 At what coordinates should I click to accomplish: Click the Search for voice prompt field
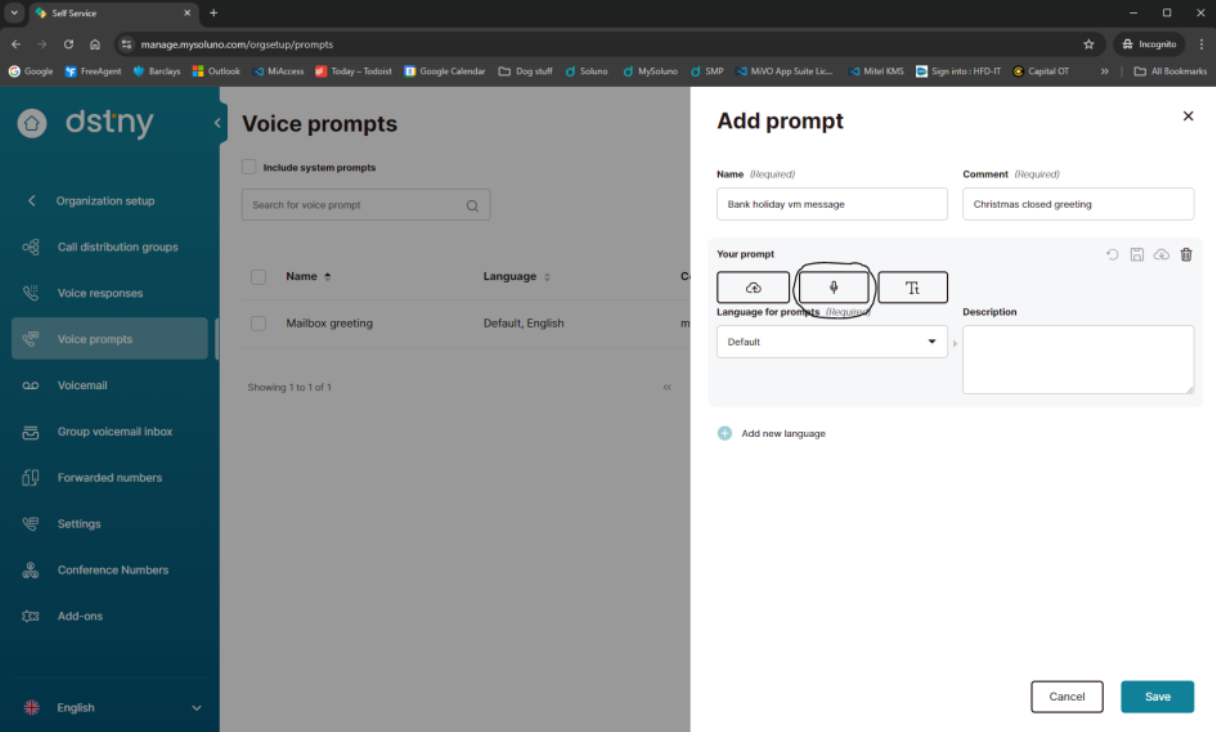(366, 205)
